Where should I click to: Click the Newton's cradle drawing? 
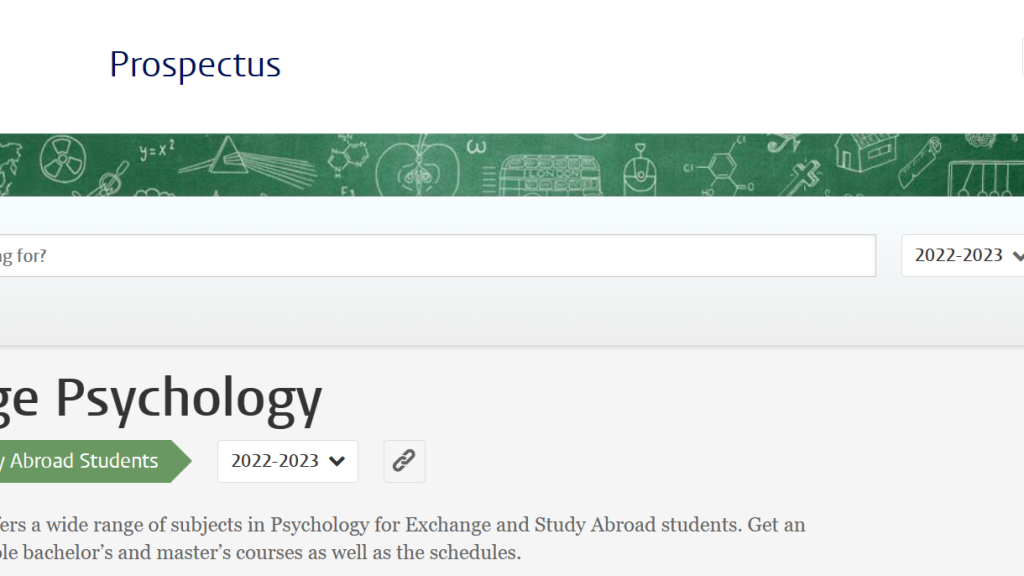point(985,178)
